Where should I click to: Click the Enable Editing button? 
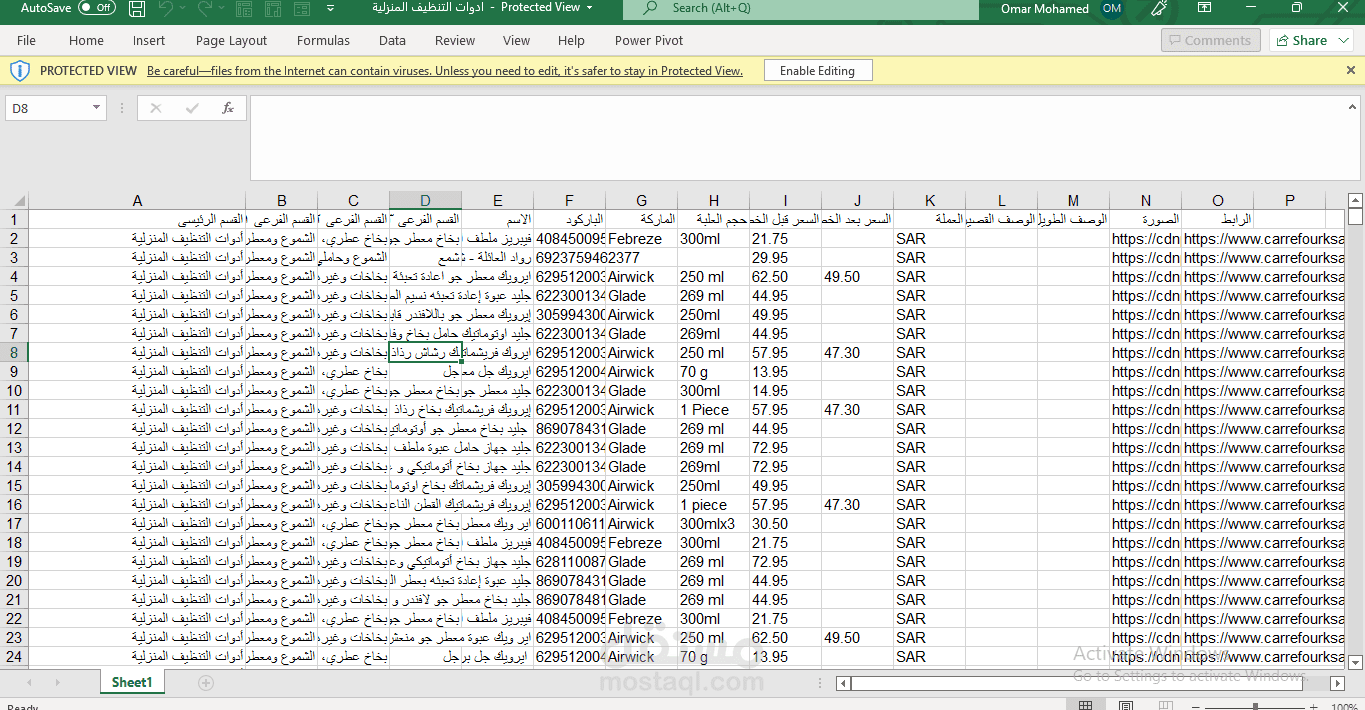point(817,71)
